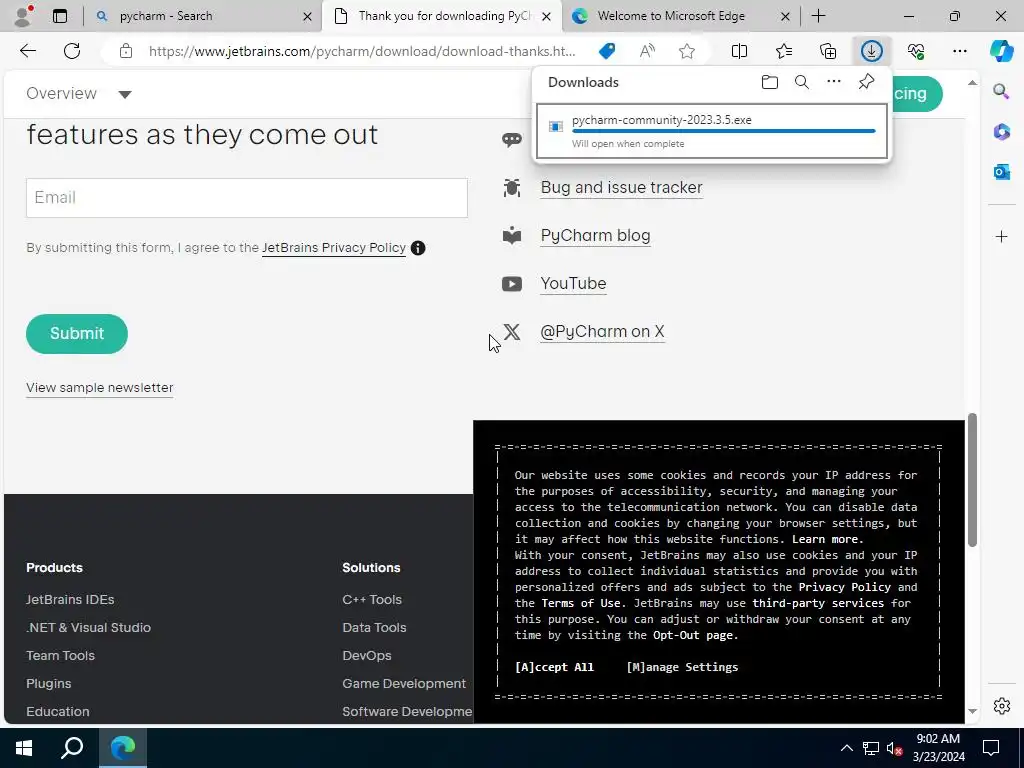Open Collections icon in toolbar

click(x=827, y=51)
